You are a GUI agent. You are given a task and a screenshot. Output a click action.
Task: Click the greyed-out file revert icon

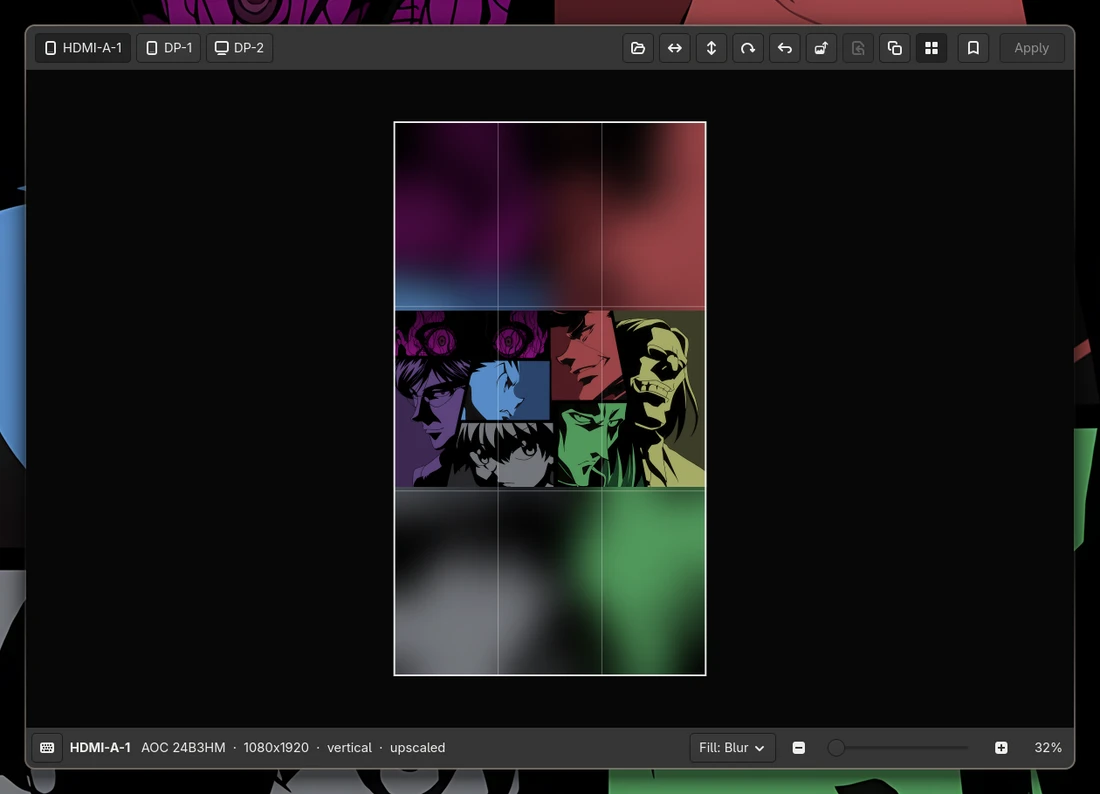tap(858, 48)
